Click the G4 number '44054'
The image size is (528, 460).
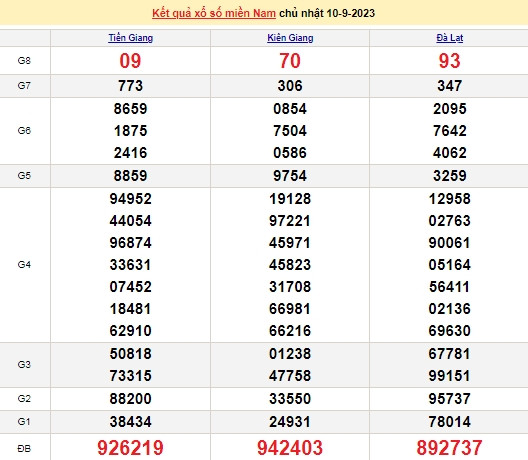pos(130,221)
